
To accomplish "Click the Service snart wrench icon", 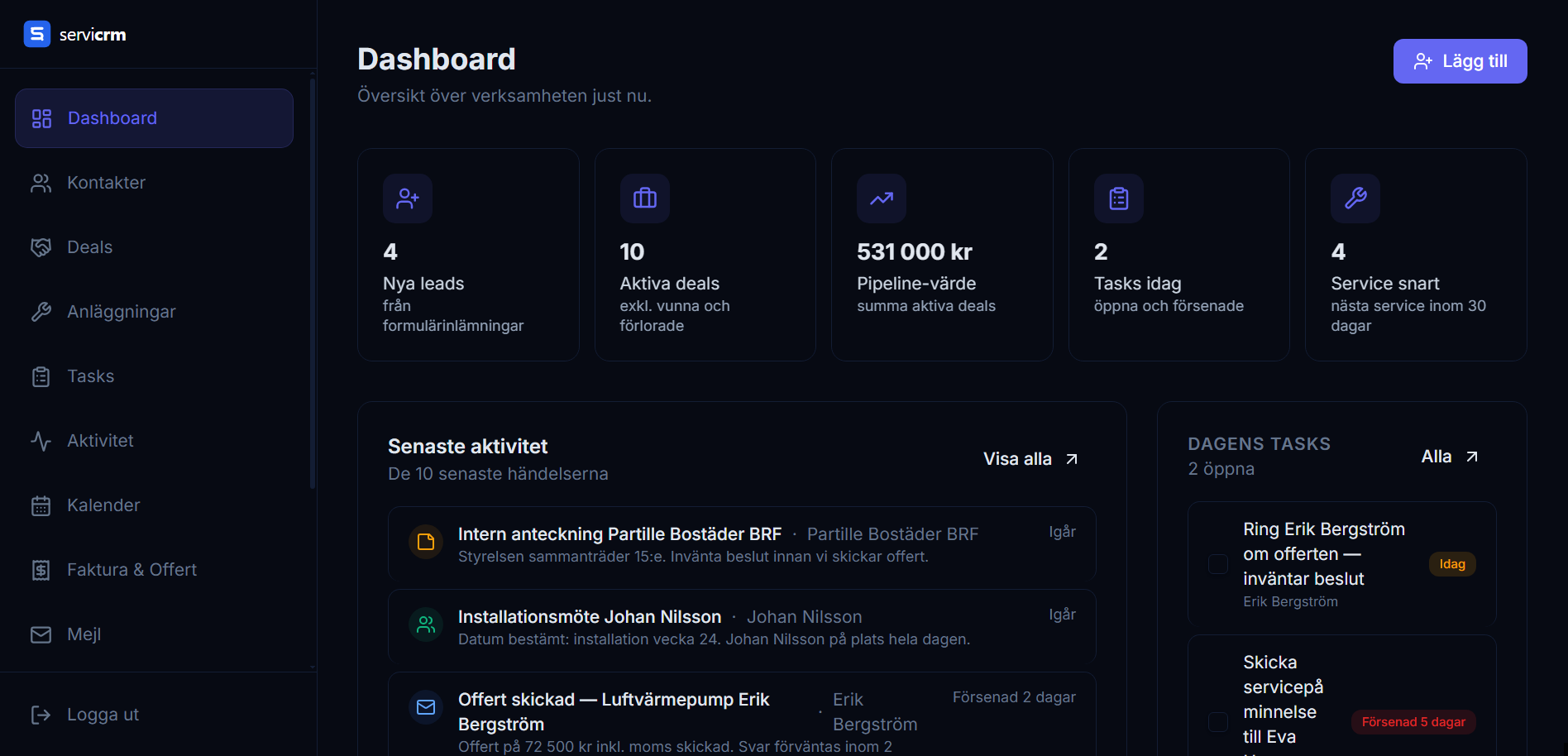I will [1355, 199].
